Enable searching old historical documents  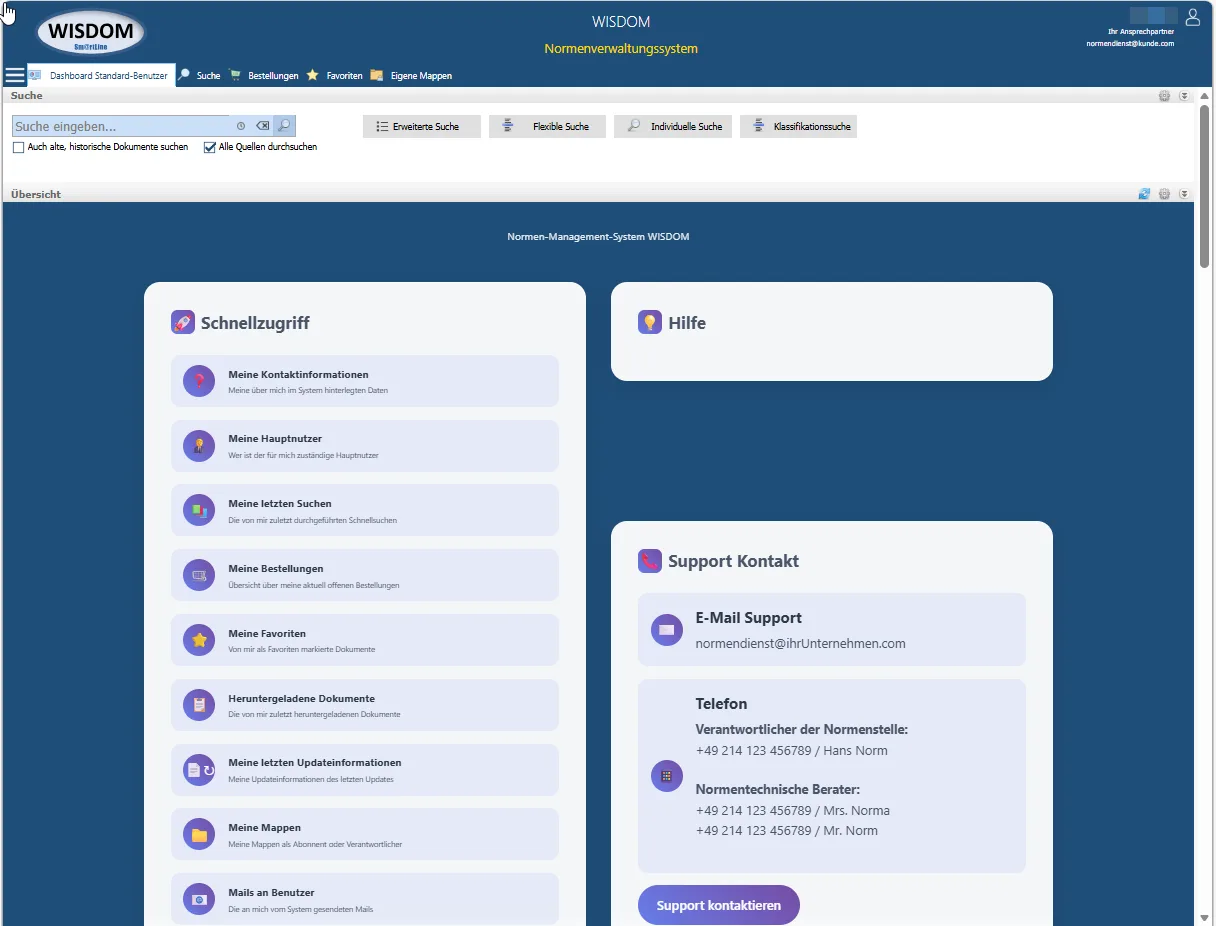[x=19, y=147]
